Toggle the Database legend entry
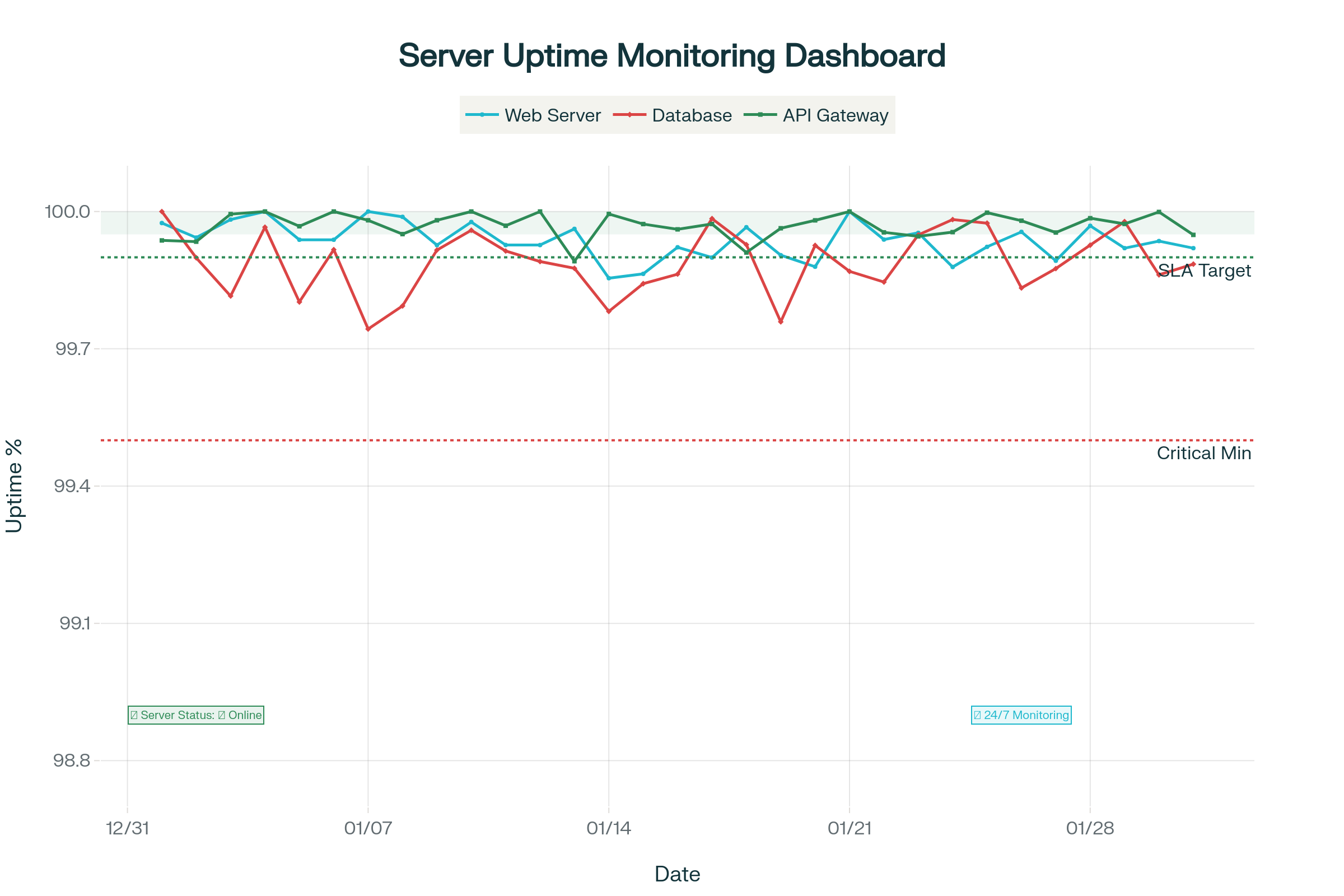 (692, 115)
